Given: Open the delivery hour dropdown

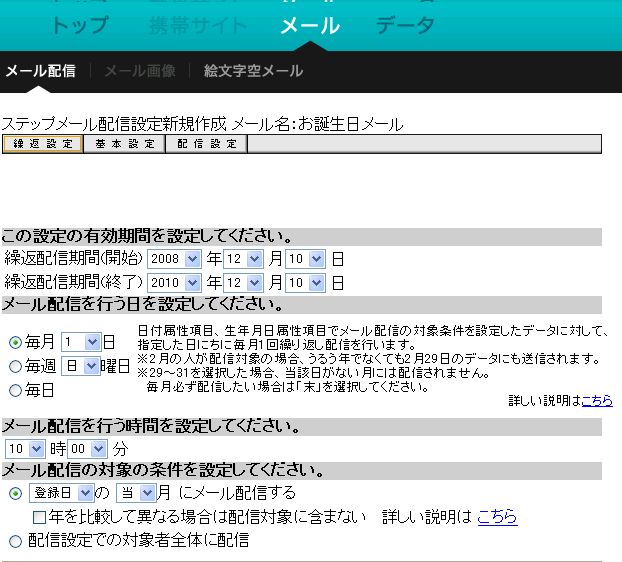Looking at the screenshot, I should click(25, 449).
